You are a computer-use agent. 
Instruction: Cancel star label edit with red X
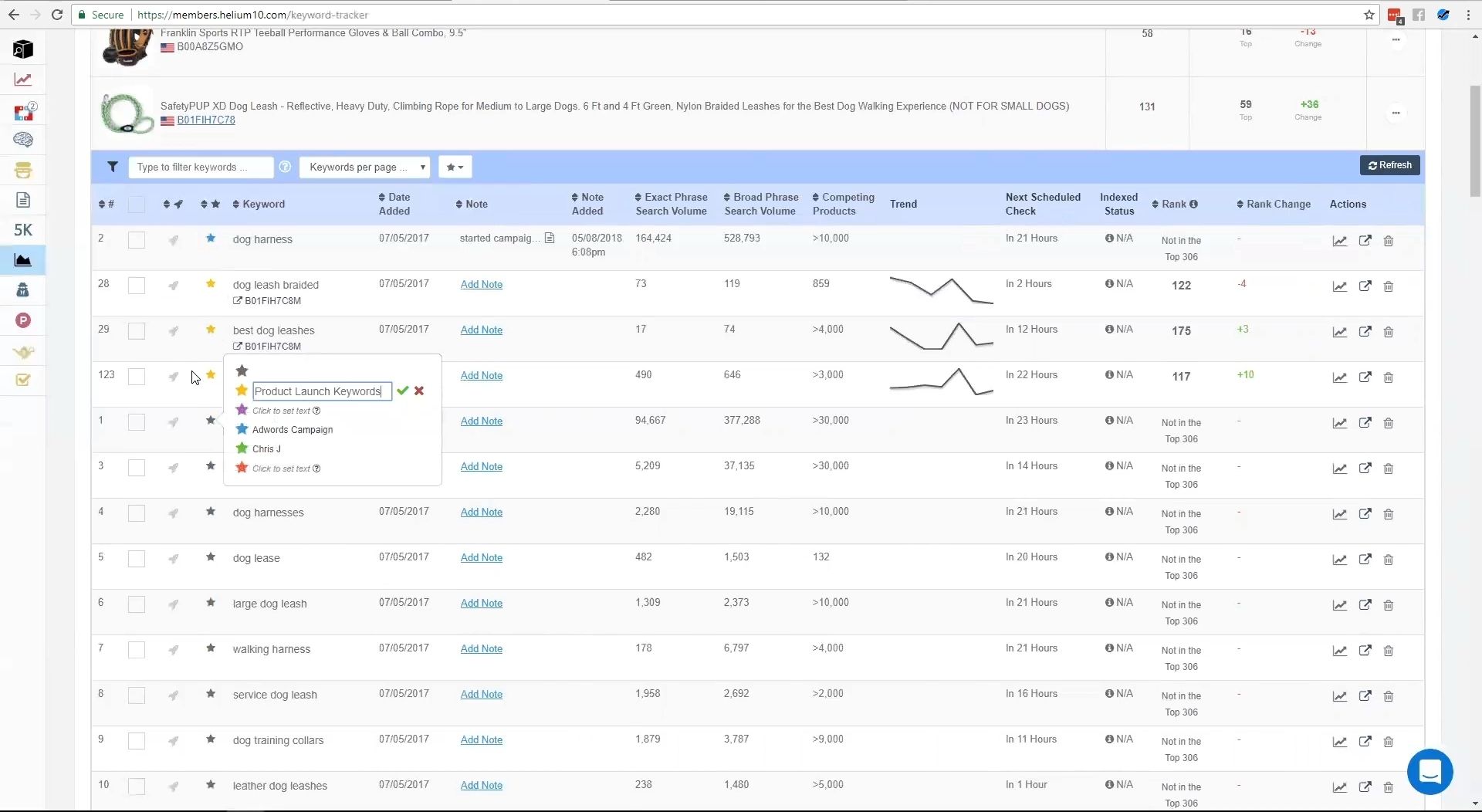tap(419, 391)
